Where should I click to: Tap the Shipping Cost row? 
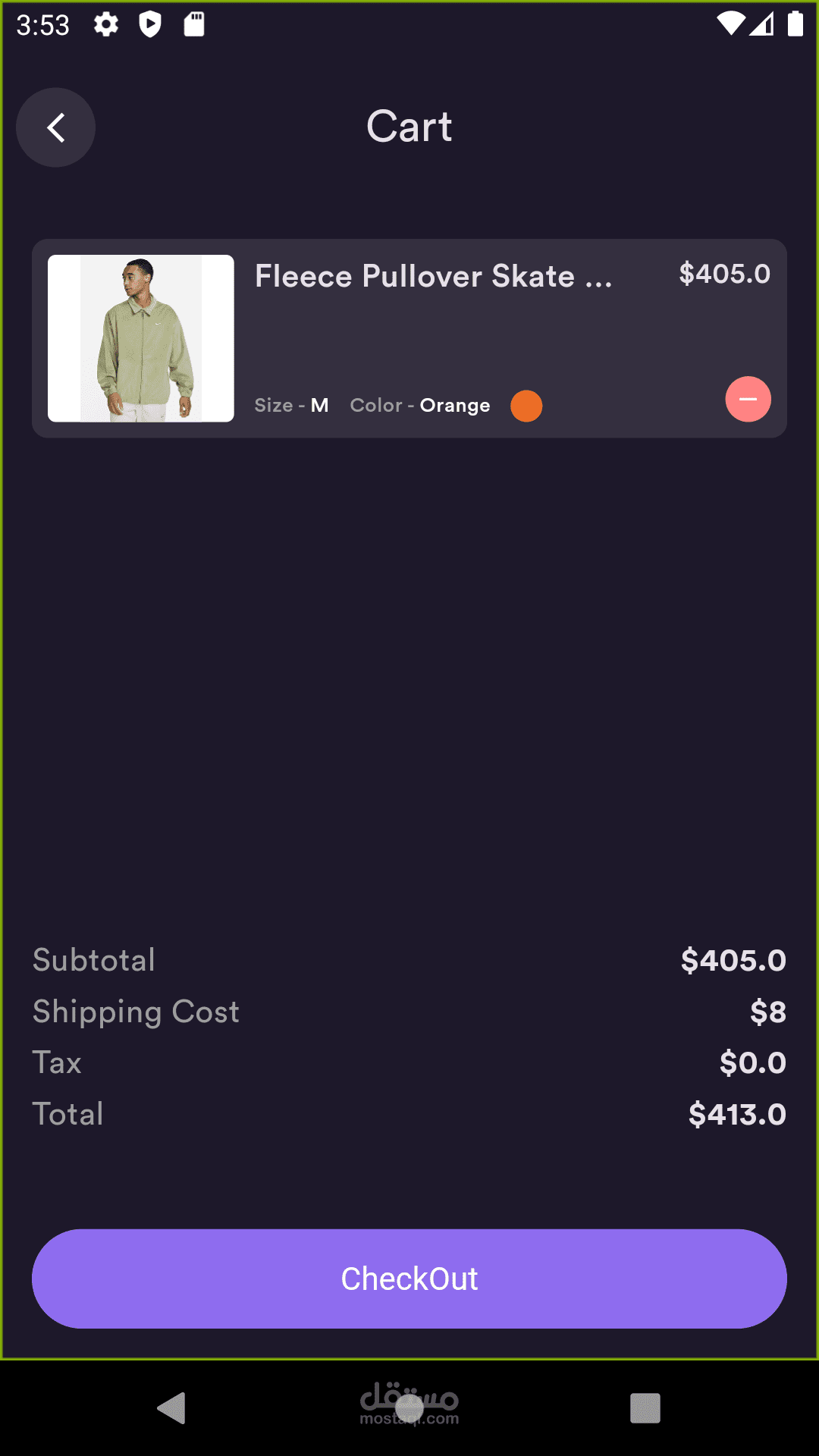409,1012
